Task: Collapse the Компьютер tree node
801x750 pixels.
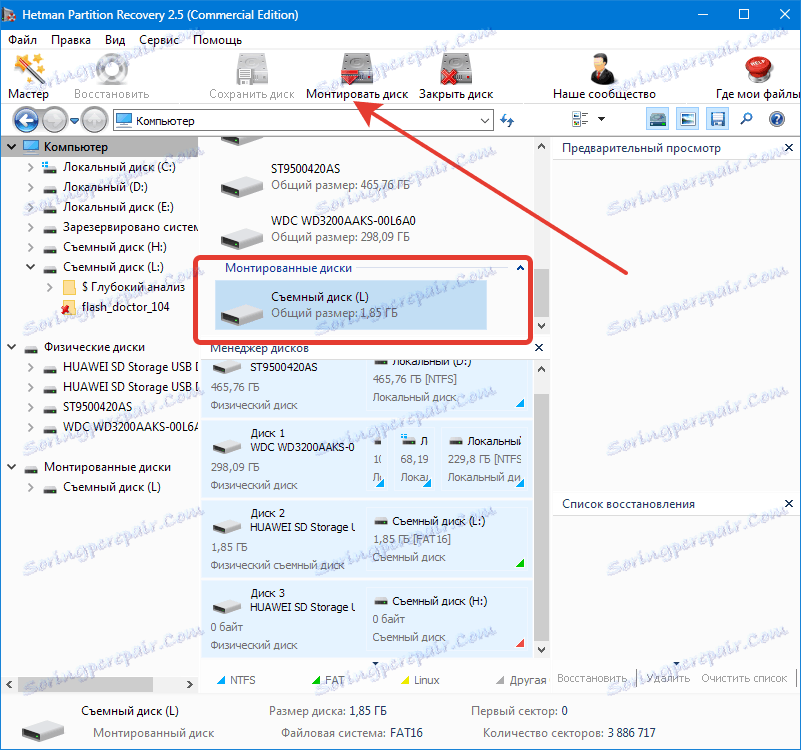Action: pyautogui.click(x=12, y=147)
